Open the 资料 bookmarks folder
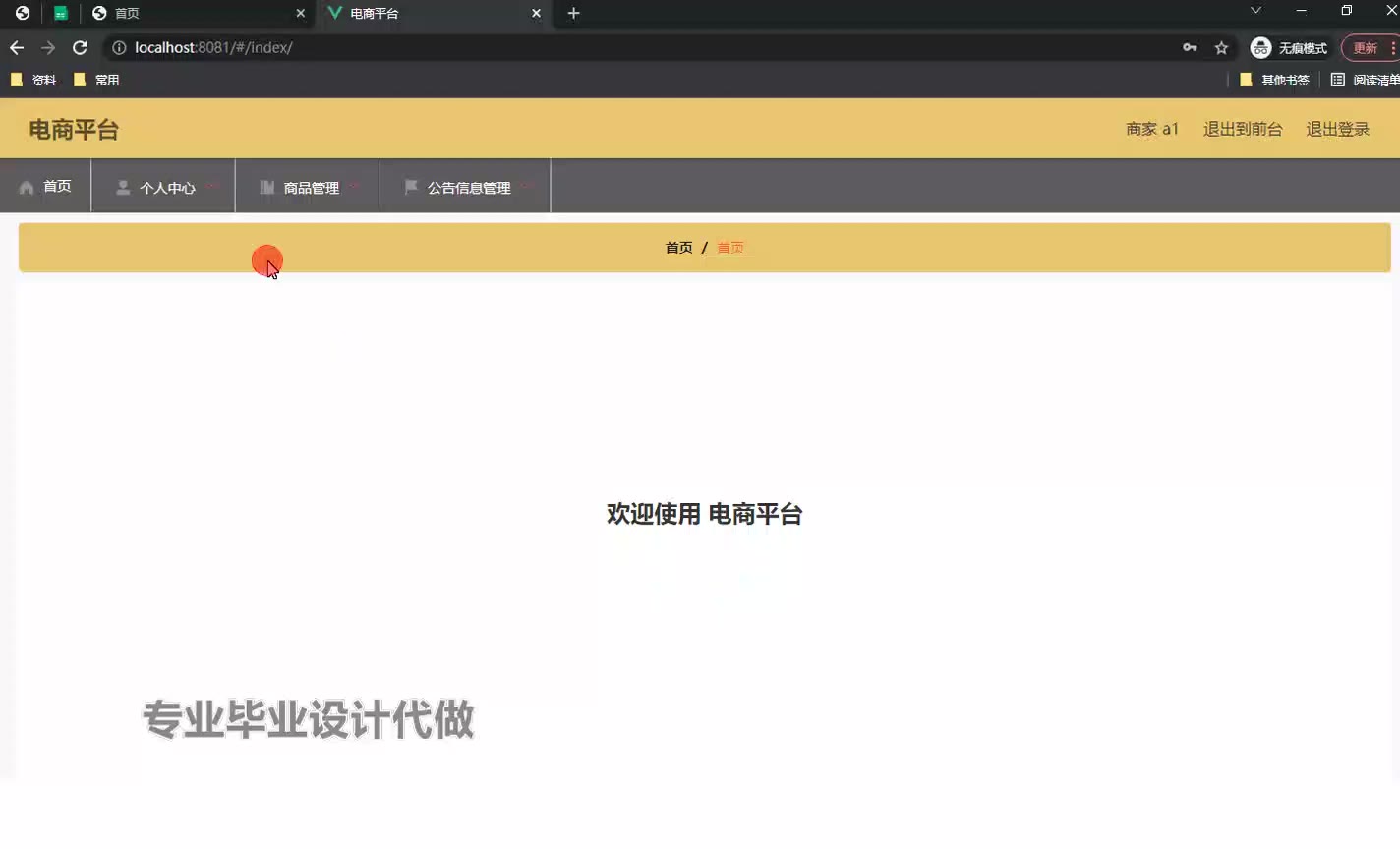 click(34, 80)
